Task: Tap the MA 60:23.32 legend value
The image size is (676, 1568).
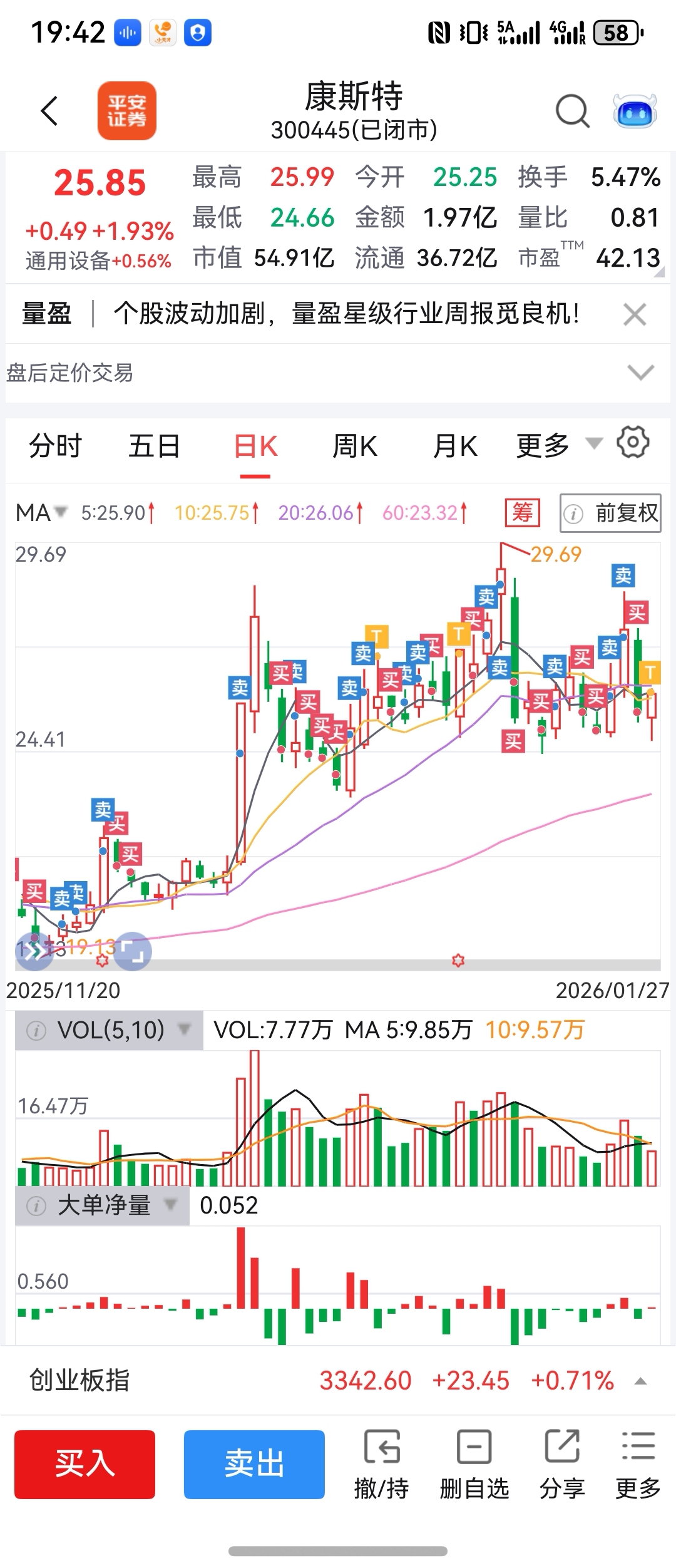Action: [x=425, y=513]
